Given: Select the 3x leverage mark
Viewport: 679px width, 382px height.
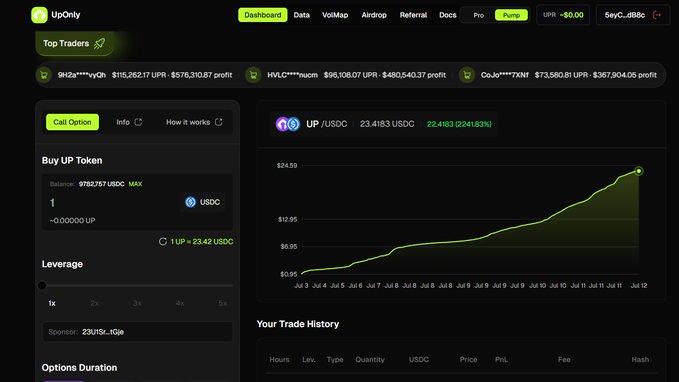Looking at the screenshot, I should click(x=137, y=303).
